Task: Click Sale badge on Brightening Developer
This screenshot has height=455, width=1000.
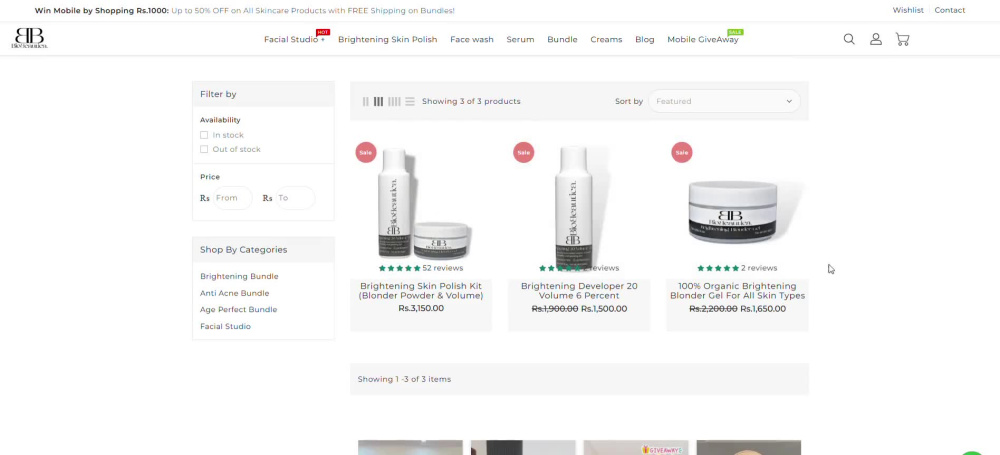Action: pos(524,153)
